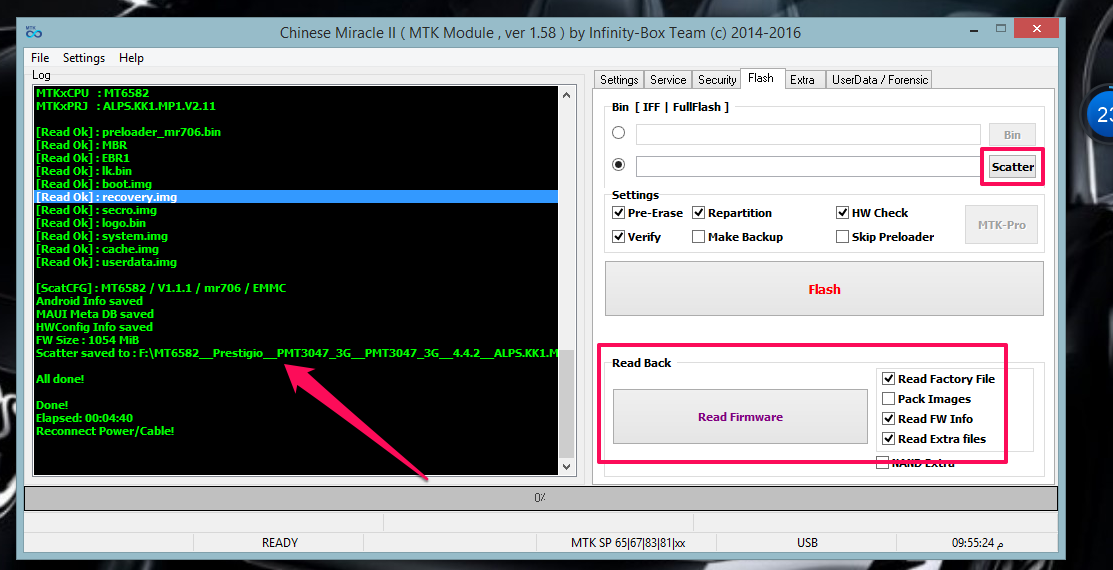This screenshot has height=570, width=1113.
Task: Click the Elapsed: 00:04:40 log line
Action: 84,418
